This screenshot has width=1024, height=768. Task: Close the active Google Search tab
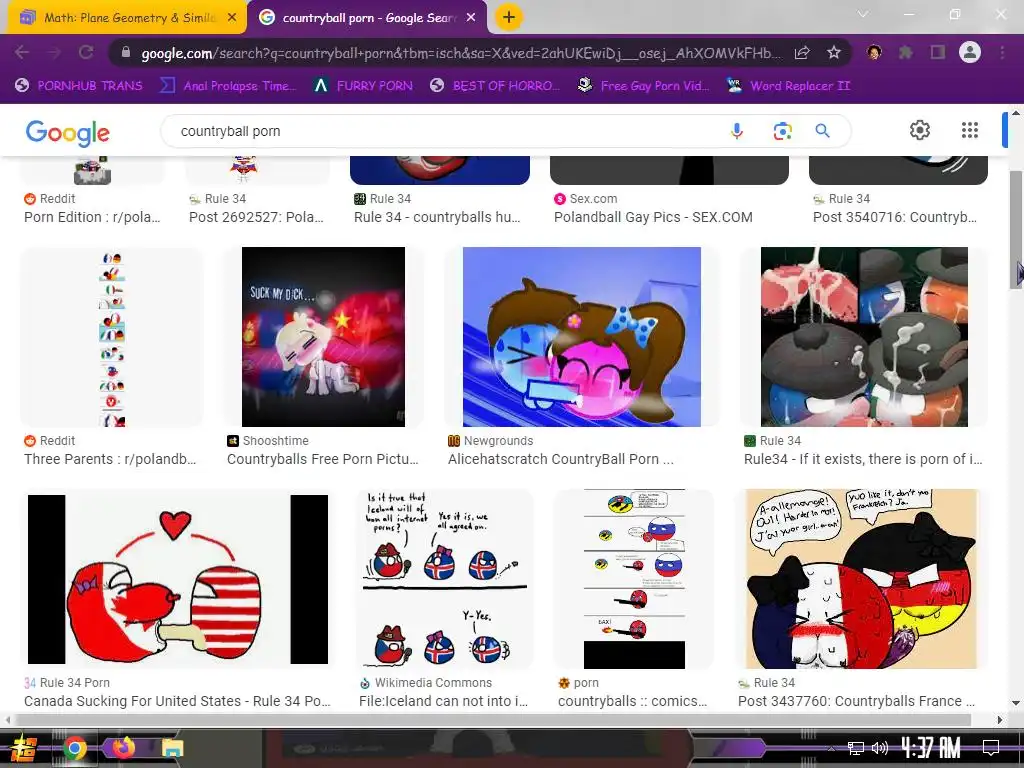pos(471,18)
